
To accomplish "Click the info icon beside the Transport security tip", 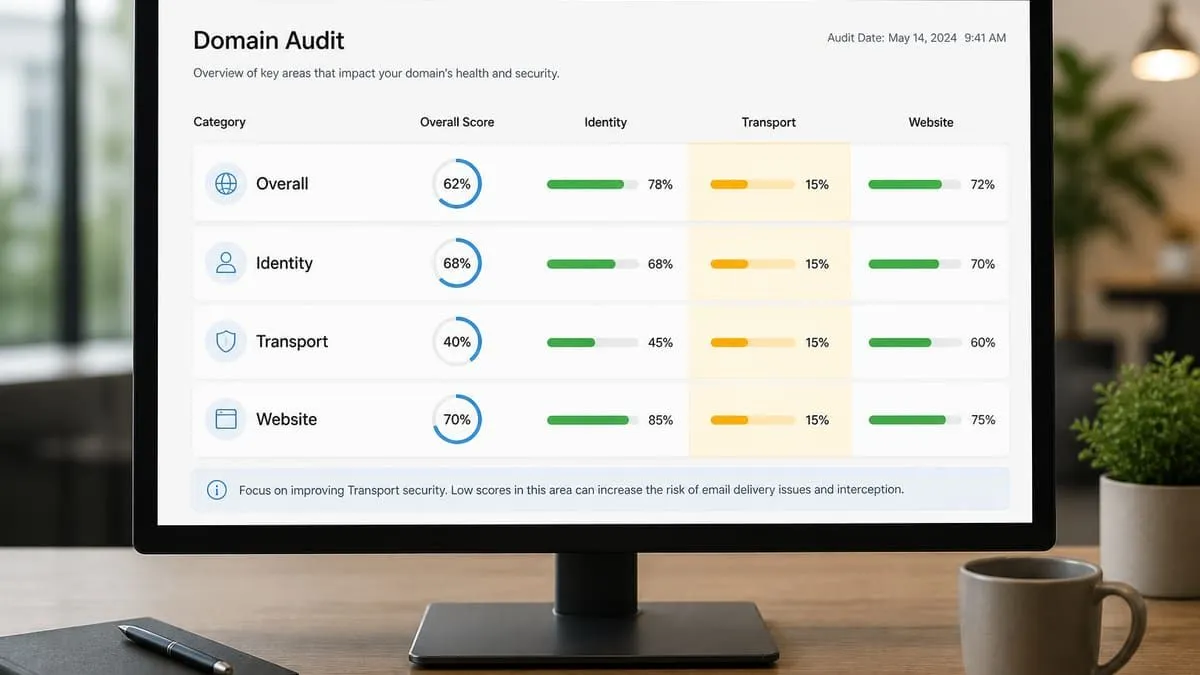I will [x=216, y=490].
